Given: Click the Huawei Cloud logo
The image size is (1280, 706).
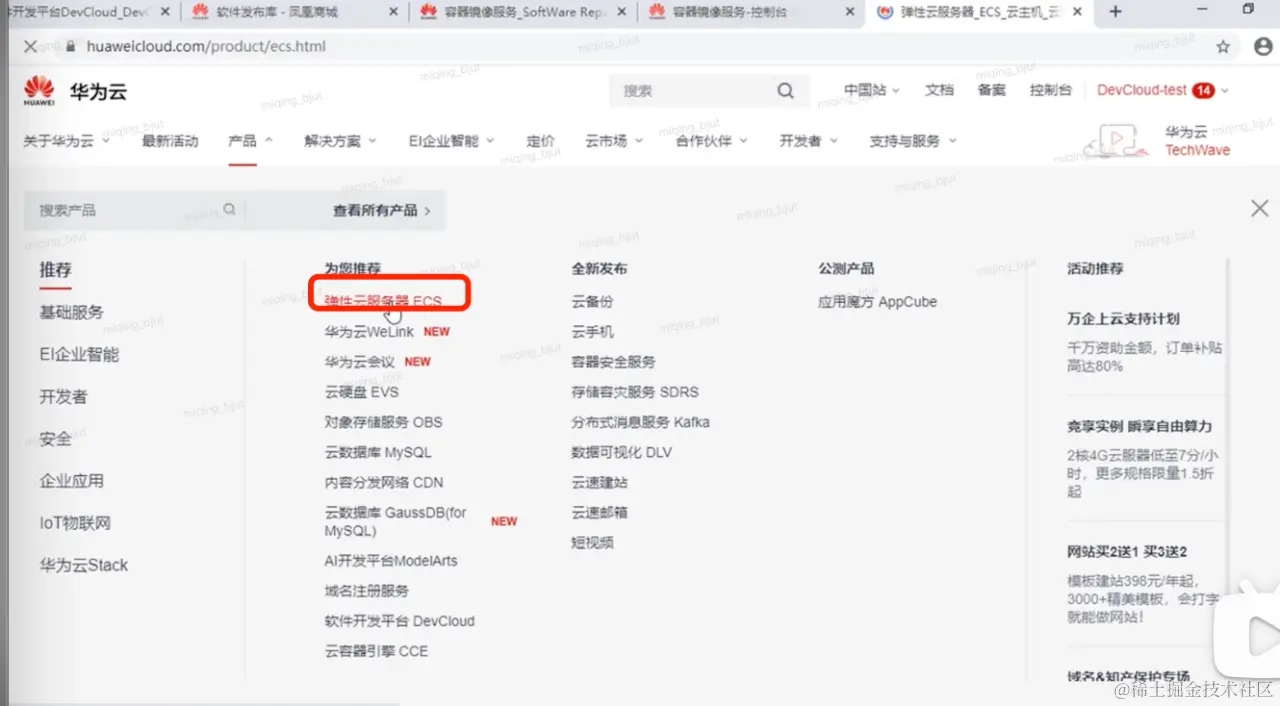Looking at the screenshot, I should tap(76, 91).
